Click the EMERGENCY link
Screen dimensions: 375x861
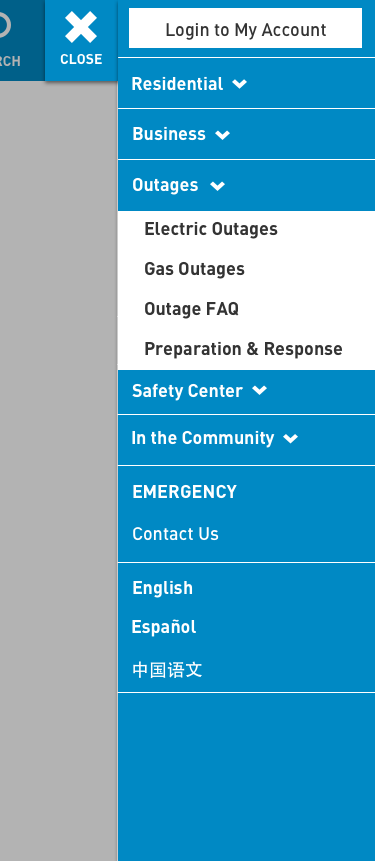point(184,492)
